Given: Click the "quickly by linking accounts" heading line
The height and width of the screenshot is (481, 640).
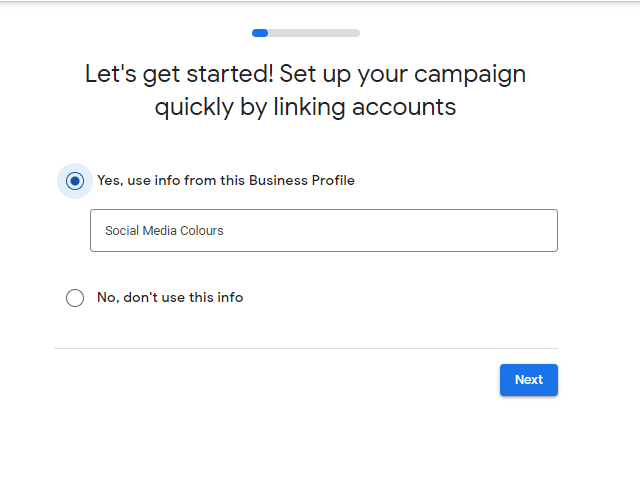Looking at the screenshot, I should pyautogui.click(x=305, y=107).
